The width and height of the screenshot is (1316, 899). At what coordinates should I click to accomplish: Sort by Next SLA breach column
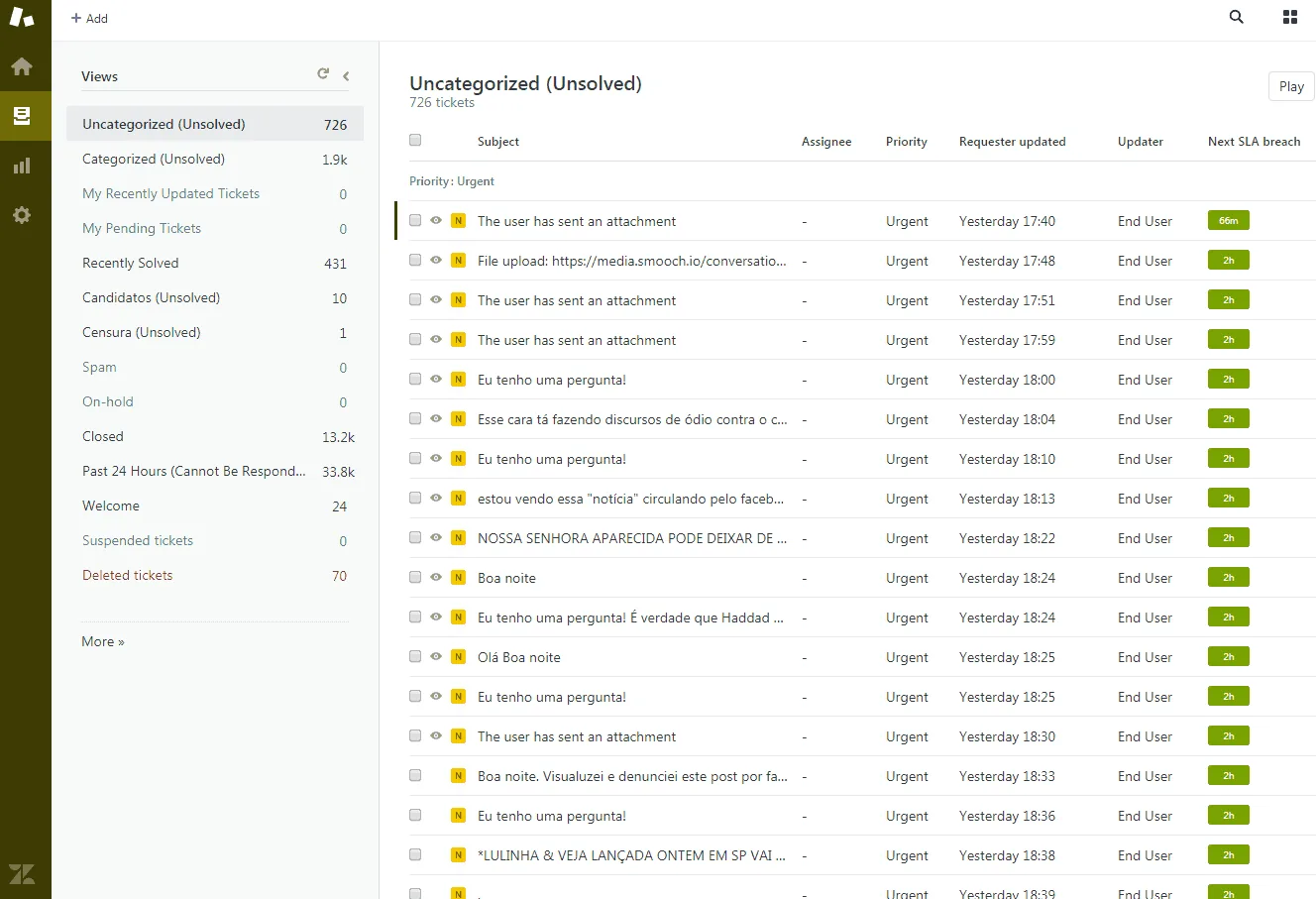click(1254, 142)
